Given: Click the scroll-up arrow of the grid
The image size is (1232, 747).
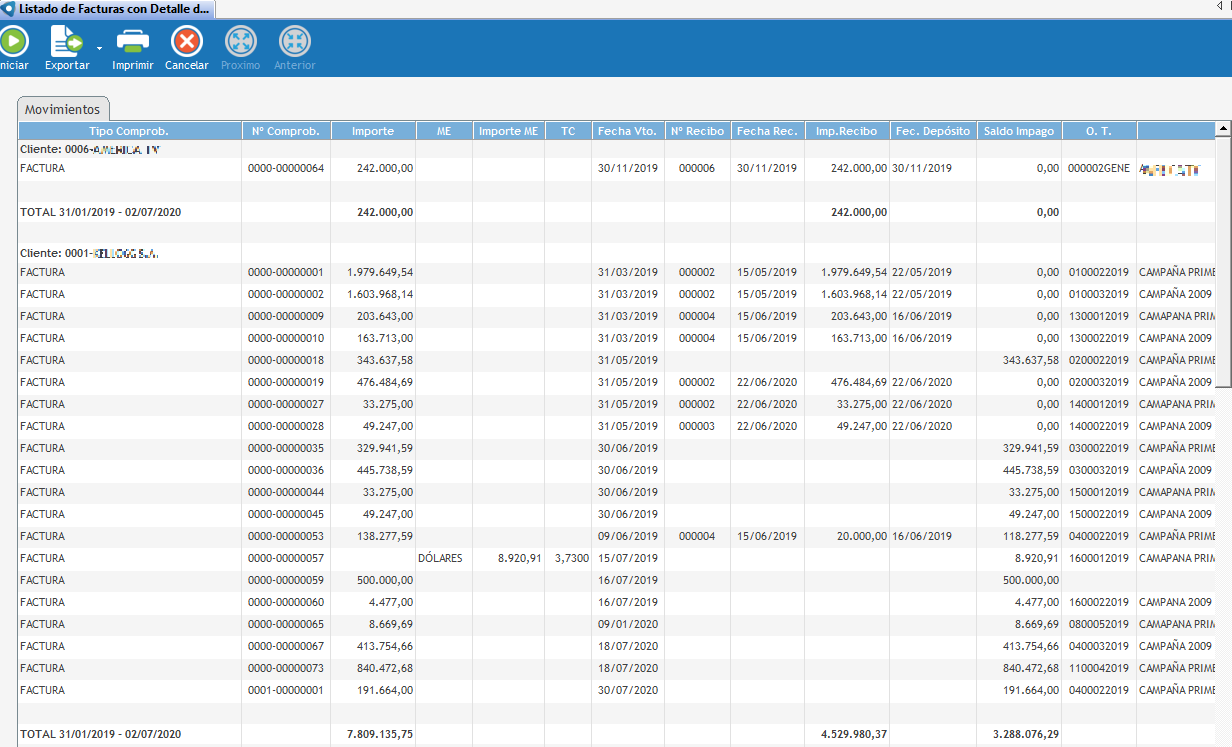Looking at the screenshot, I should [1222, 129].
